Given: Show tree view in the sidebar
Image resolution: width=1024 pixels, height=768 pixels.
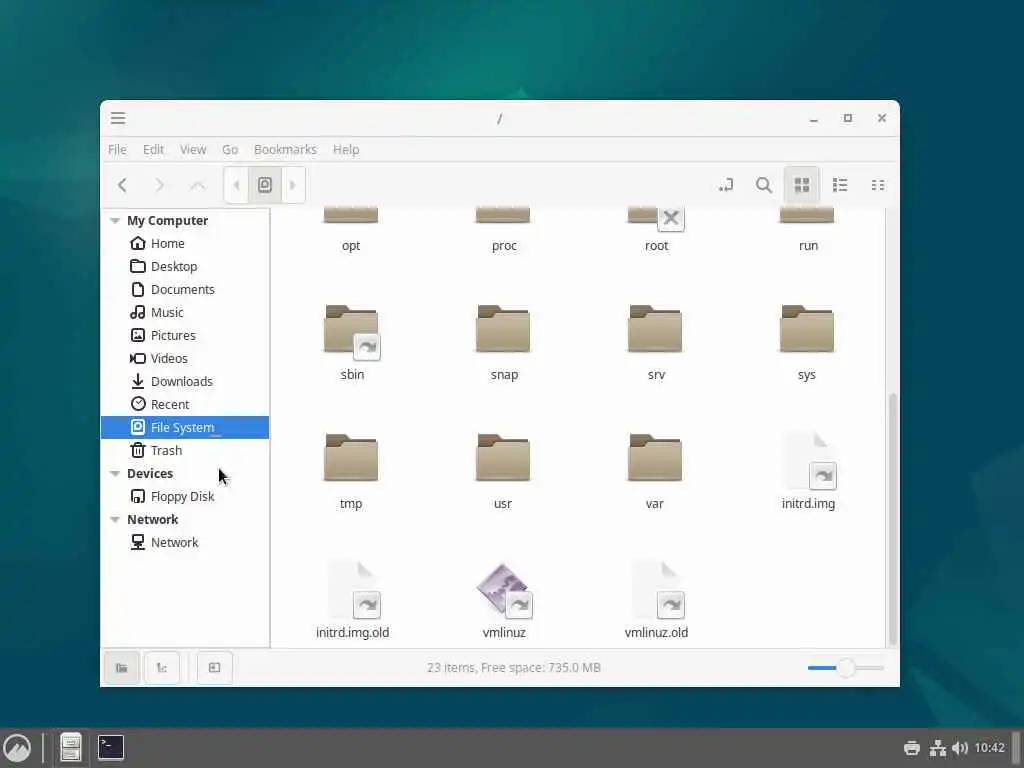Looking at the screenshot, I should (161, 667).
